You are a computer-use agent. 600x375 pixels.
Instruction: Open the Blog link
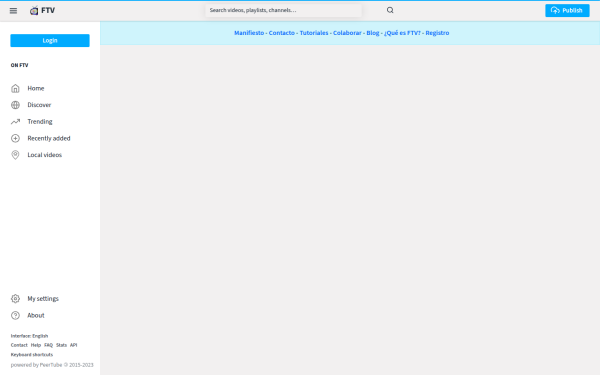[373, 33]
